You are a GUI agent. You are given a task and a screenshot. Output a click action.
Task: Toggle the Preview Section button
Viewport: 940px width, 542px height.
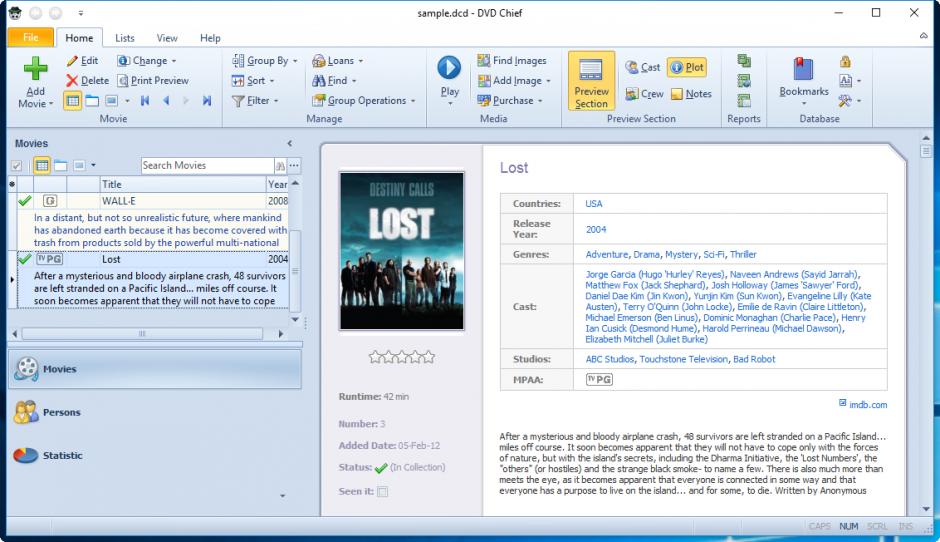pos(592,81)
